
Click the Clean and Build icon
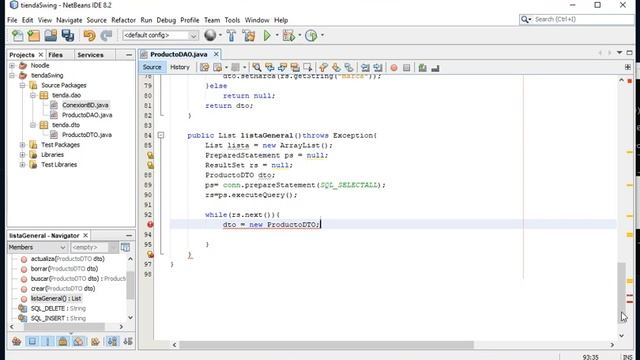(249, 36)
